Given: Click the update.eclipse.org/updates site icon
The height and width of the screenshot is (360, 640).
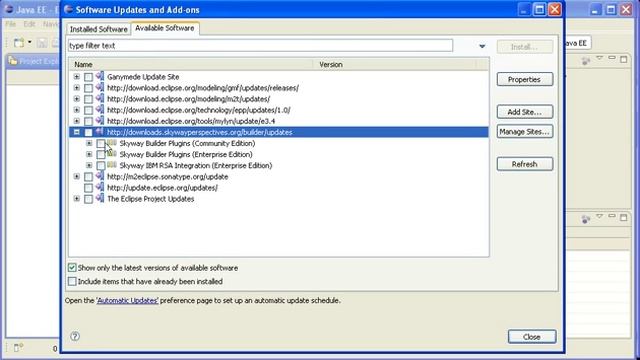Looking at the screenshot, I should point(100,187).
